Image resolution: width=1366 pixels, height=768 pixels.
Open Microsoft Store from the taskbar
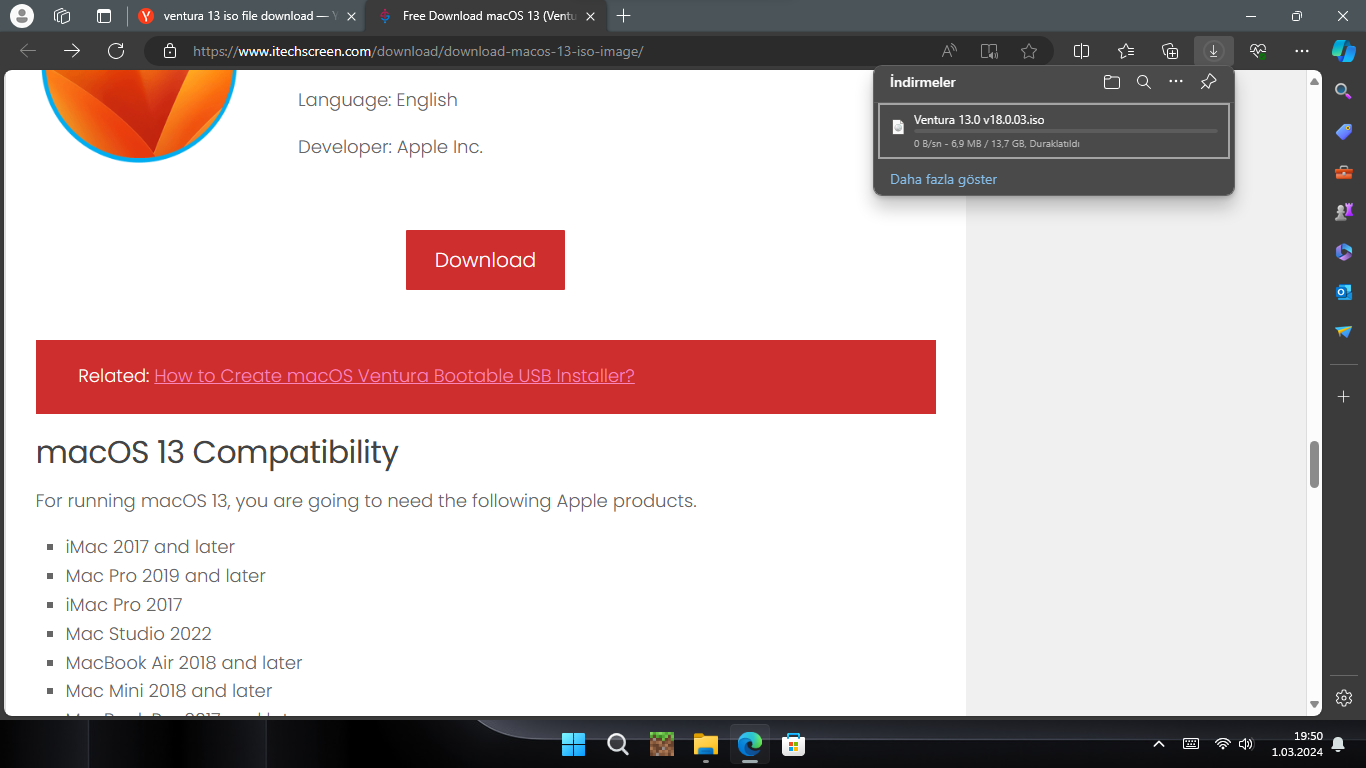[x=794, y=744]
